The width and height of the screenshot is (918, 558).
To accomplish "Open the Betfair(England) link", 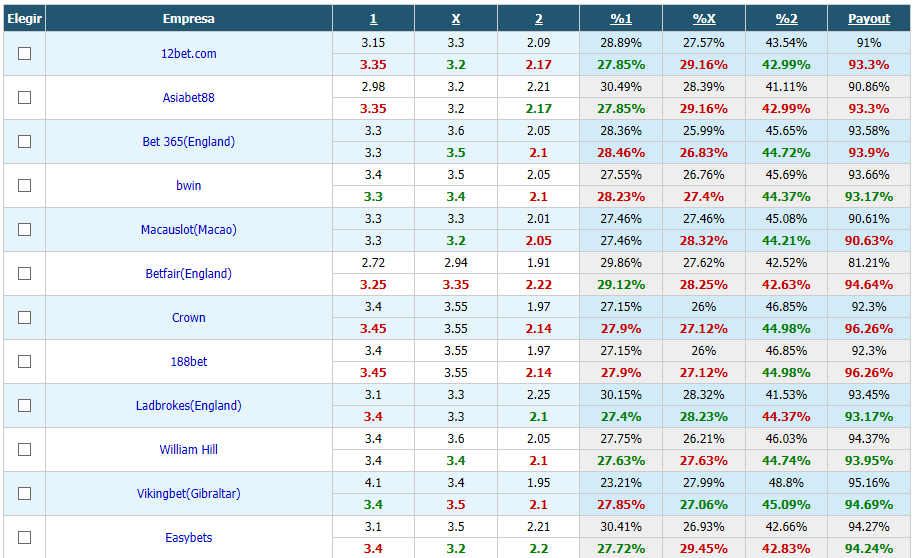I will click(189, 273).
